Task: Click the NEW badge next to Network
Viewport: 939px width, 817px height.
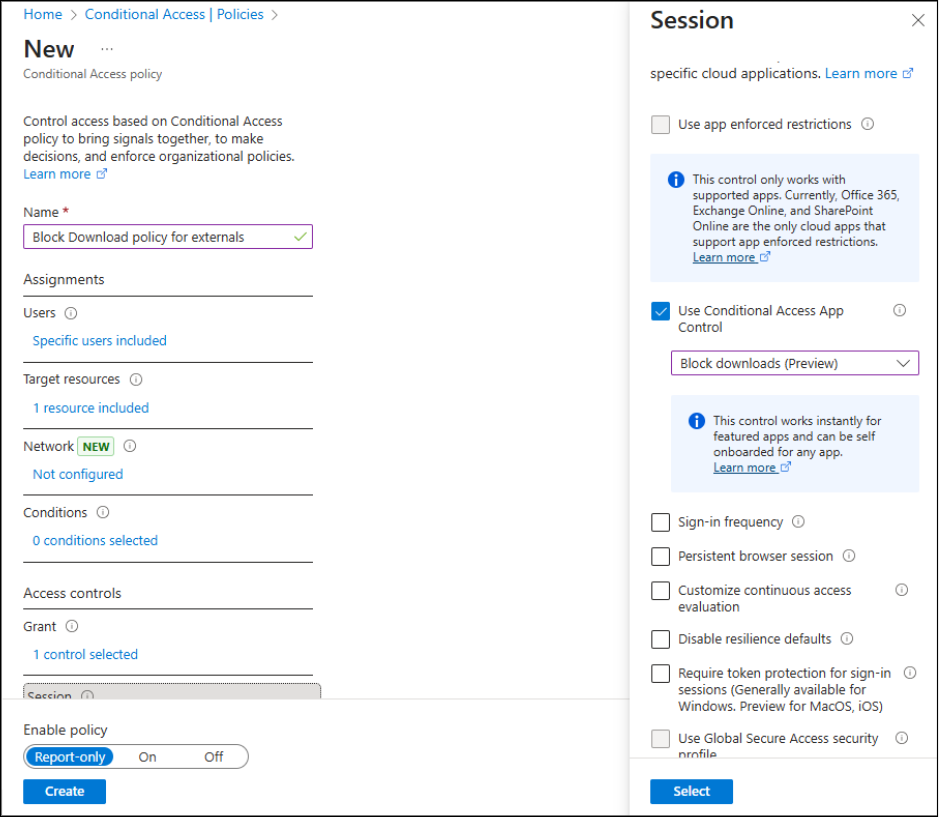Action: click(x=96, y=447)
